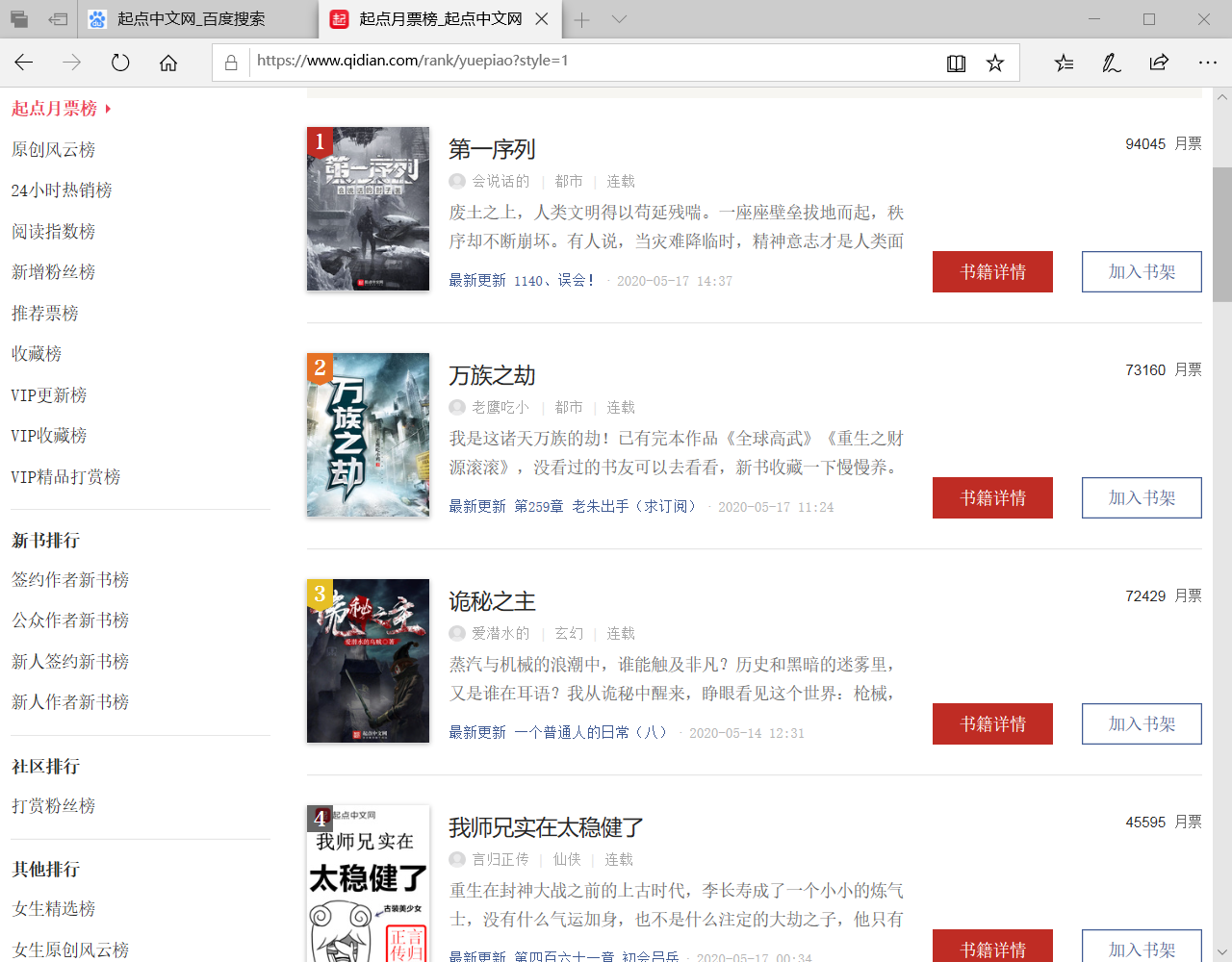
Task: Open author 言归正传 profile
Action: pyautogui.click(x=500, y=860)
